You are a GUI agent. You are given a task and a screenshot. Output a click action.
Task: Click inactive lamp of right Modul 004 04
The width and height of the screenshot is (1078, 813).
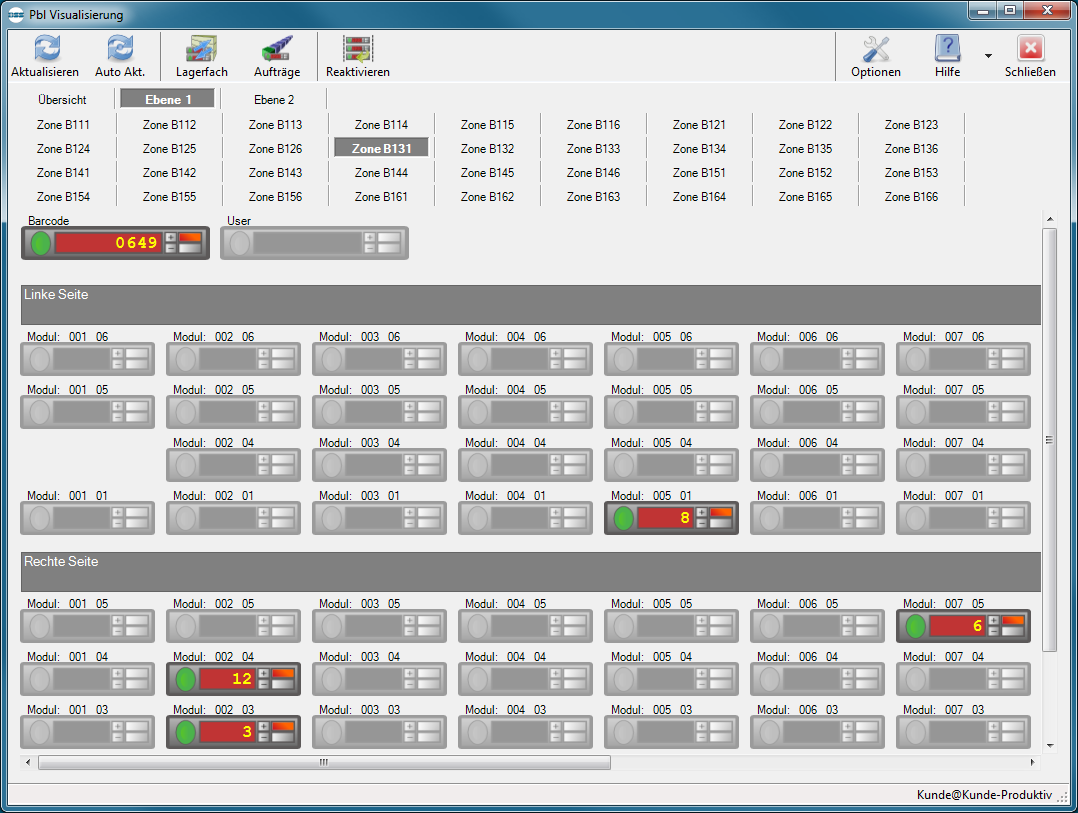tap(477, 679)
